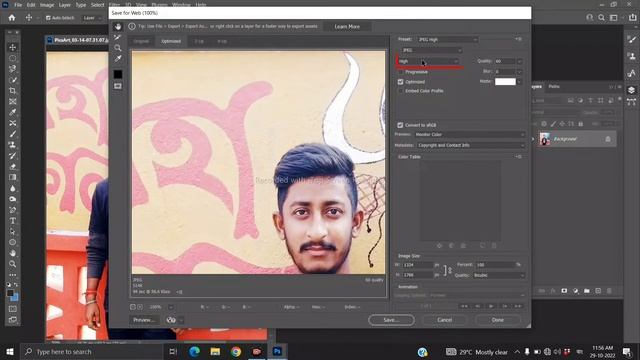Click the image width input field
The image size is (640, 360).
coord(418,265)
